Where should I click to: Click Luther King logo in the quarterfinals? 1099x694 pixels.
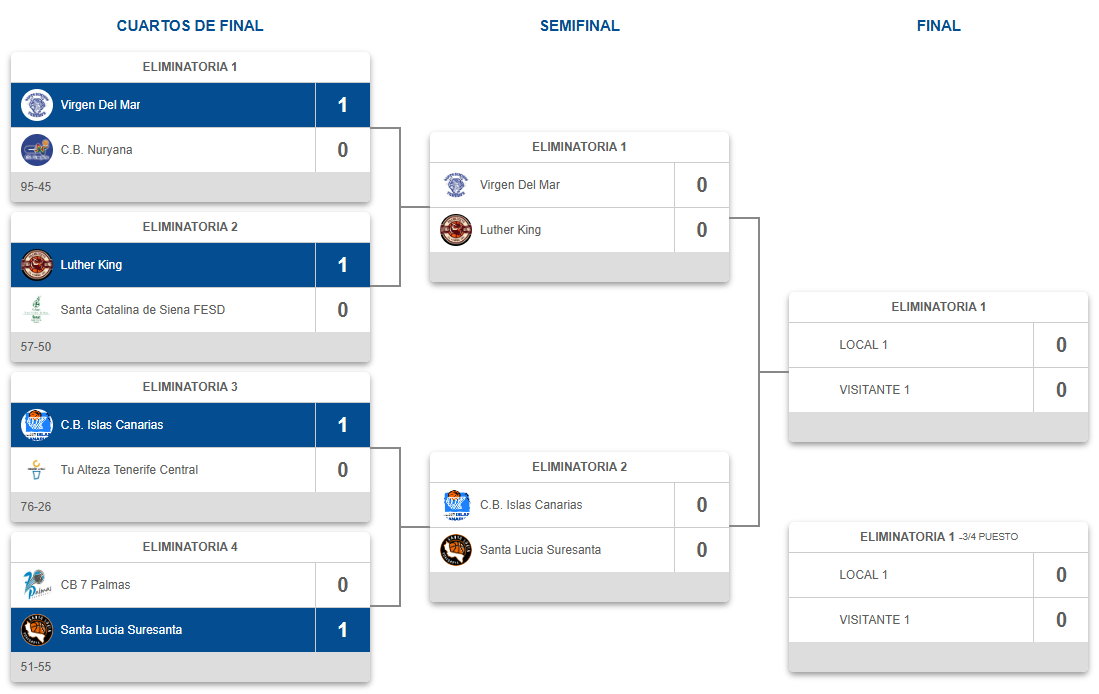tap(37, 265)
